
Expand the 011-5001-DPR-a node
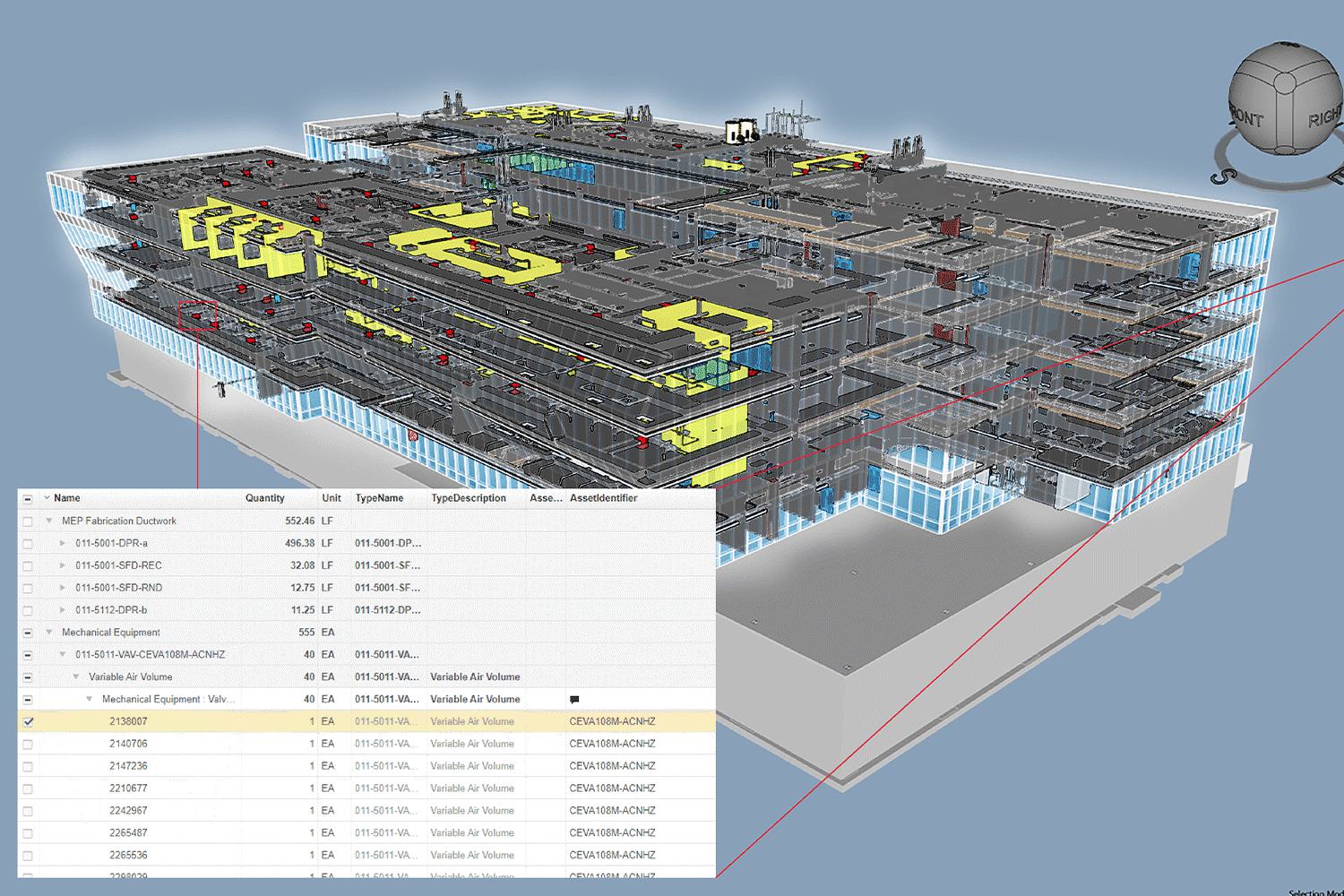[62, 543]
